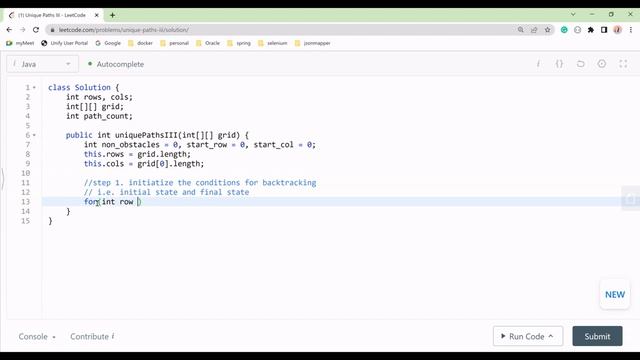Open the Unify User Portal bookmark
The width and height of the screenshot is (640, 360).
point(64,43)
